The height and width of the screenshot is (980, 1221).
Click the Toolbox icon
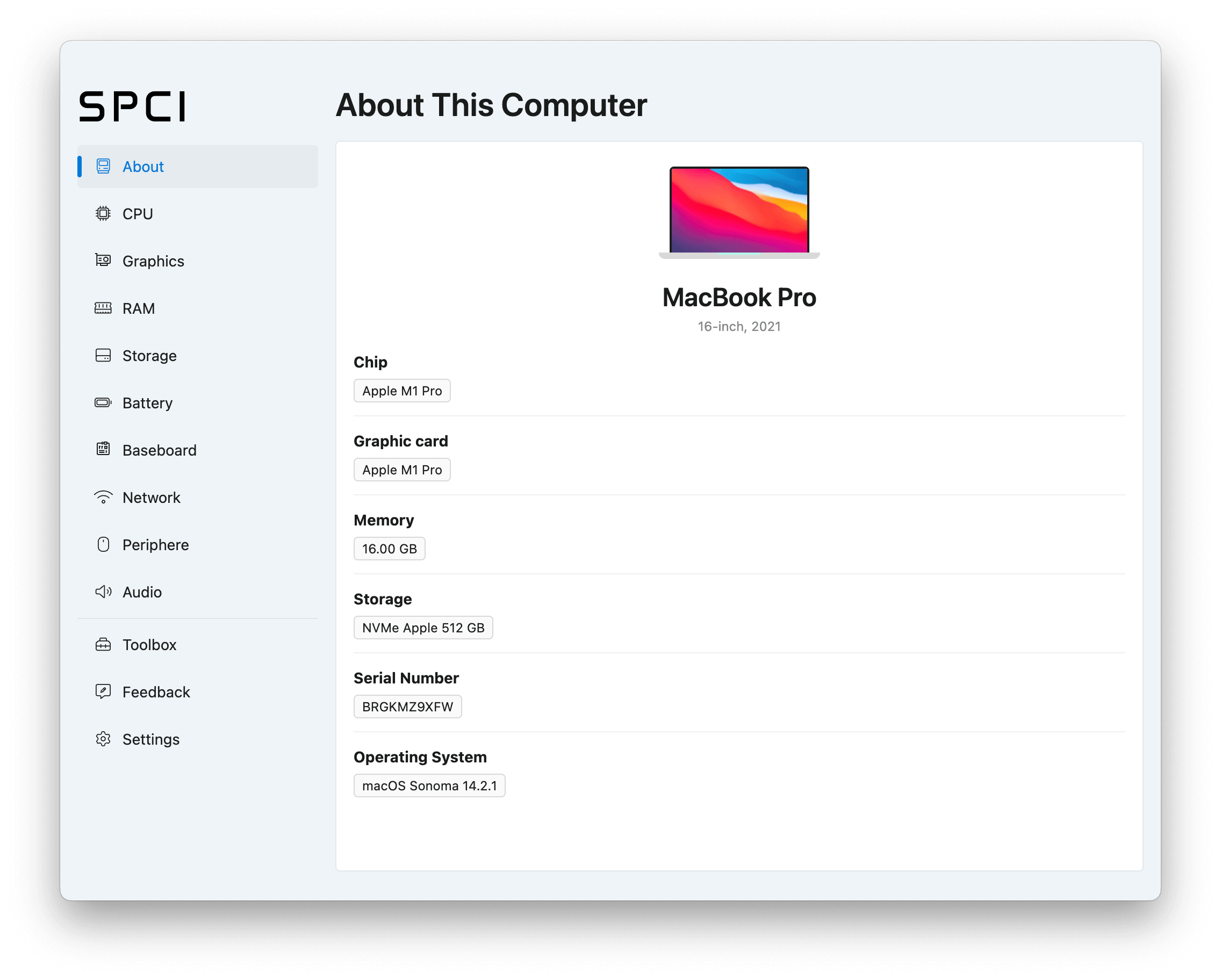[103, 645]
